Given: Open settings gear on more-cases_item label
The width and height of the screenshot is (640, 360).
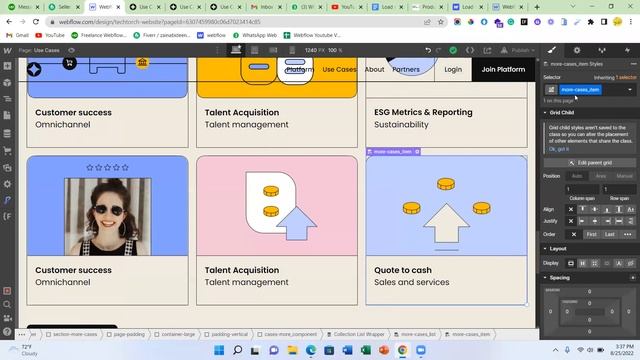Looking at the screenshot, I should [417, 151].
